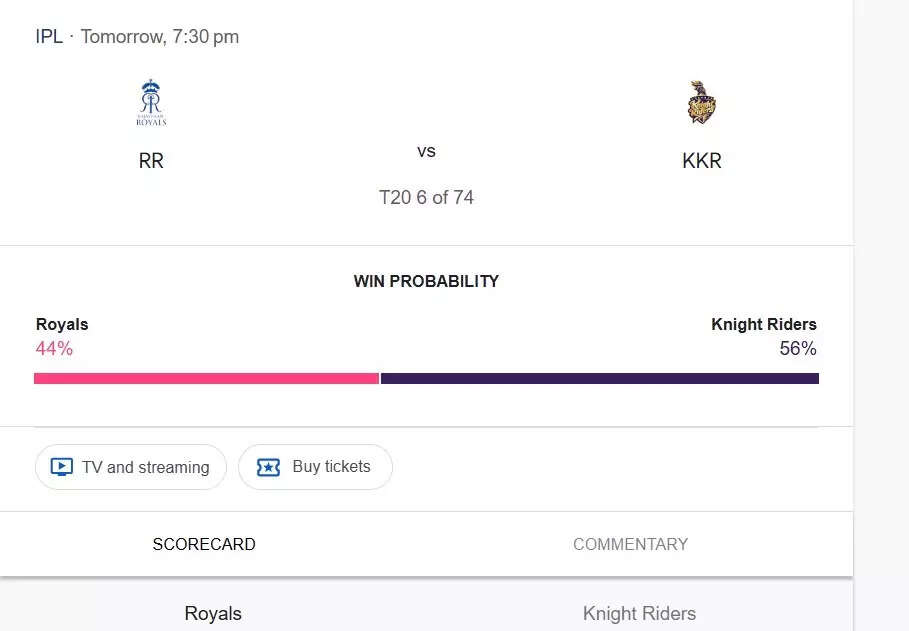This screenshot has height=631, width=909.
Task: Select the Royals tab under the scorecard
Action: [x=213, y=613]
